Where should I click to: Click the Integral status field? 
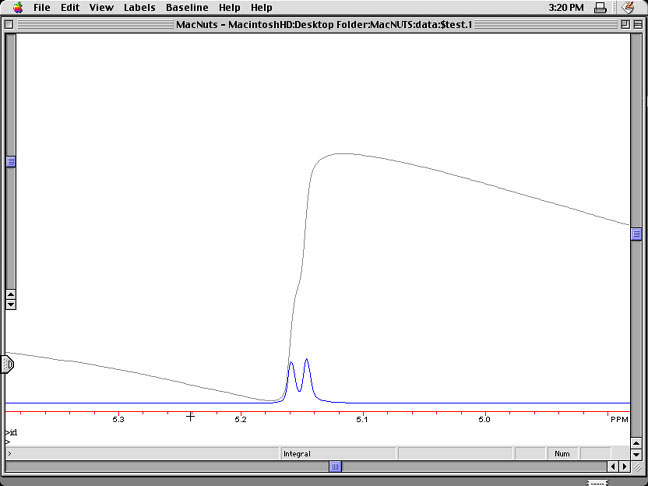point(296,453)
